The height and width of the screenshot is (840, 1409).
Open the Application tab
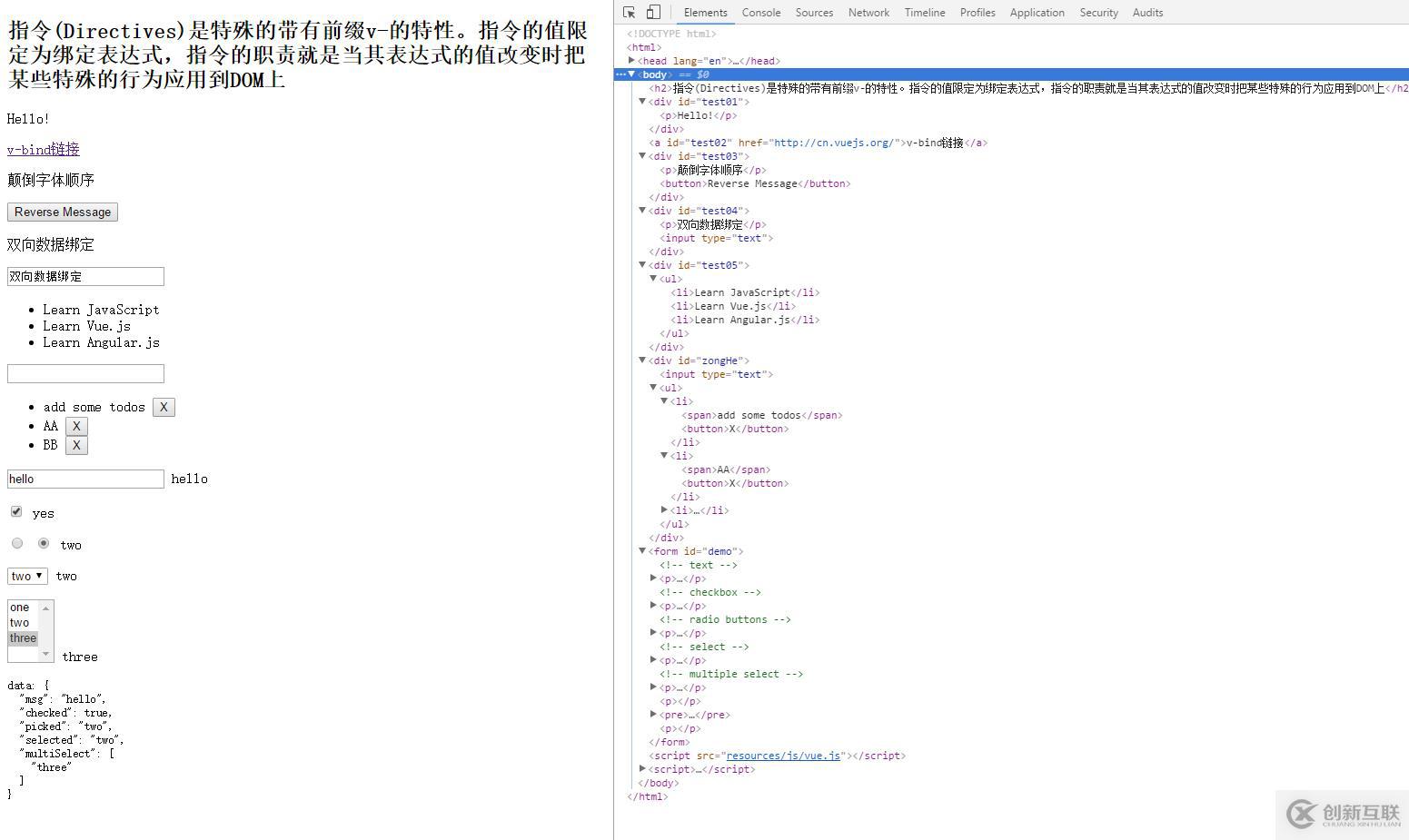point(1037,13)
